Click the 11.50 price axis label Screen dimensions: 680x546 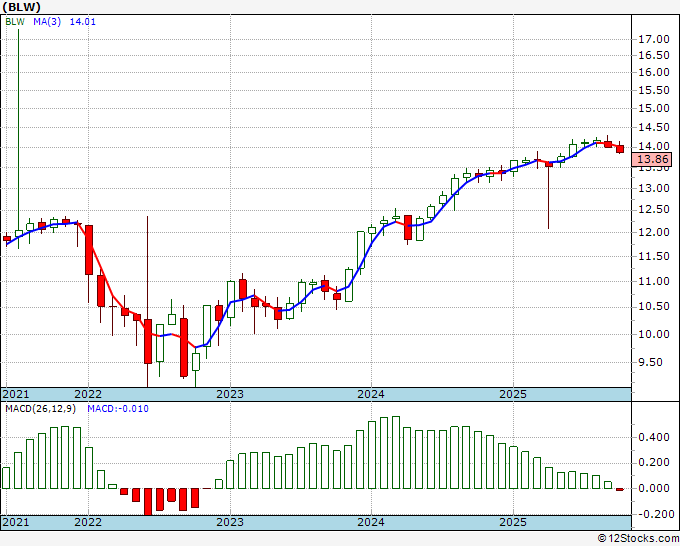click(654, 256)
